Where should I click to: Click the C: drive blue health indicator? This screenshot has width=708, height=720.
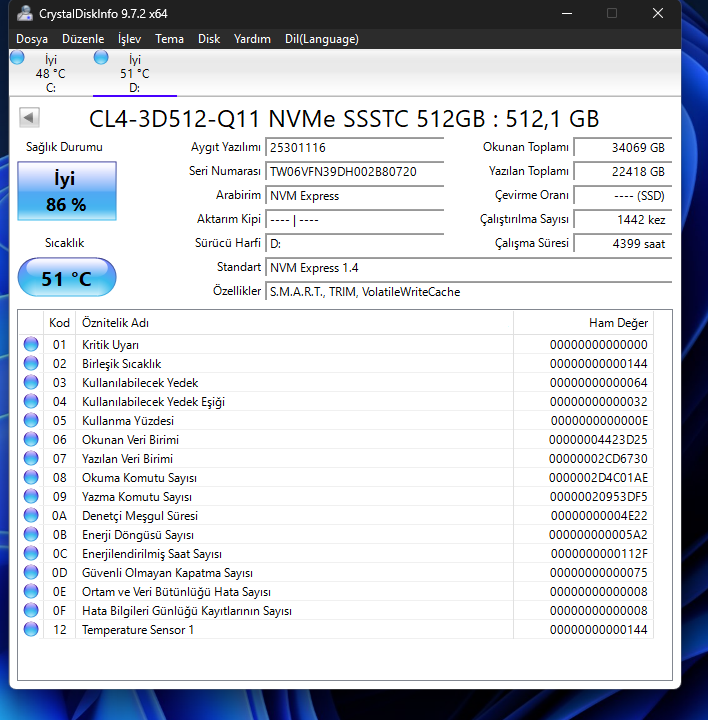(x=17, y=57)
